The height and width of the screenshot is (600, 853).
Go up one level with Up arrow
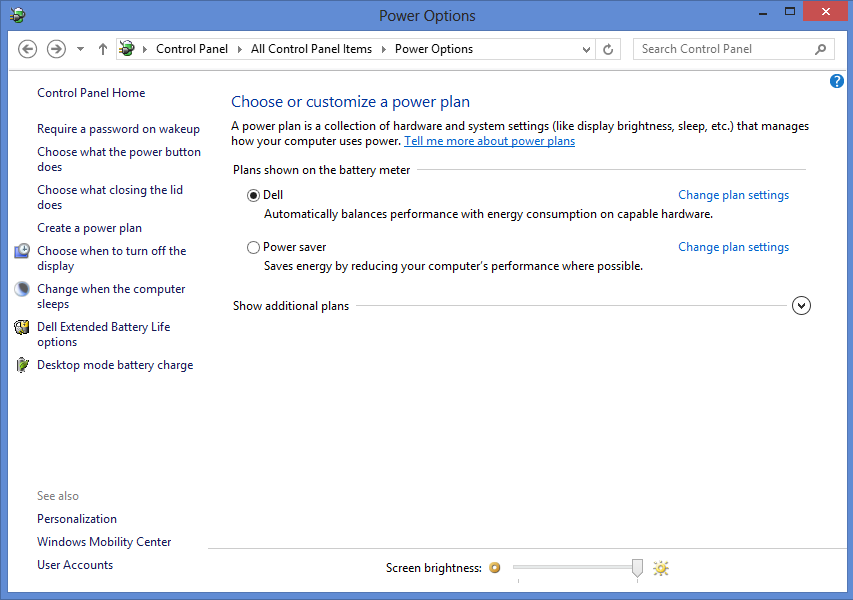coord(102,49)
